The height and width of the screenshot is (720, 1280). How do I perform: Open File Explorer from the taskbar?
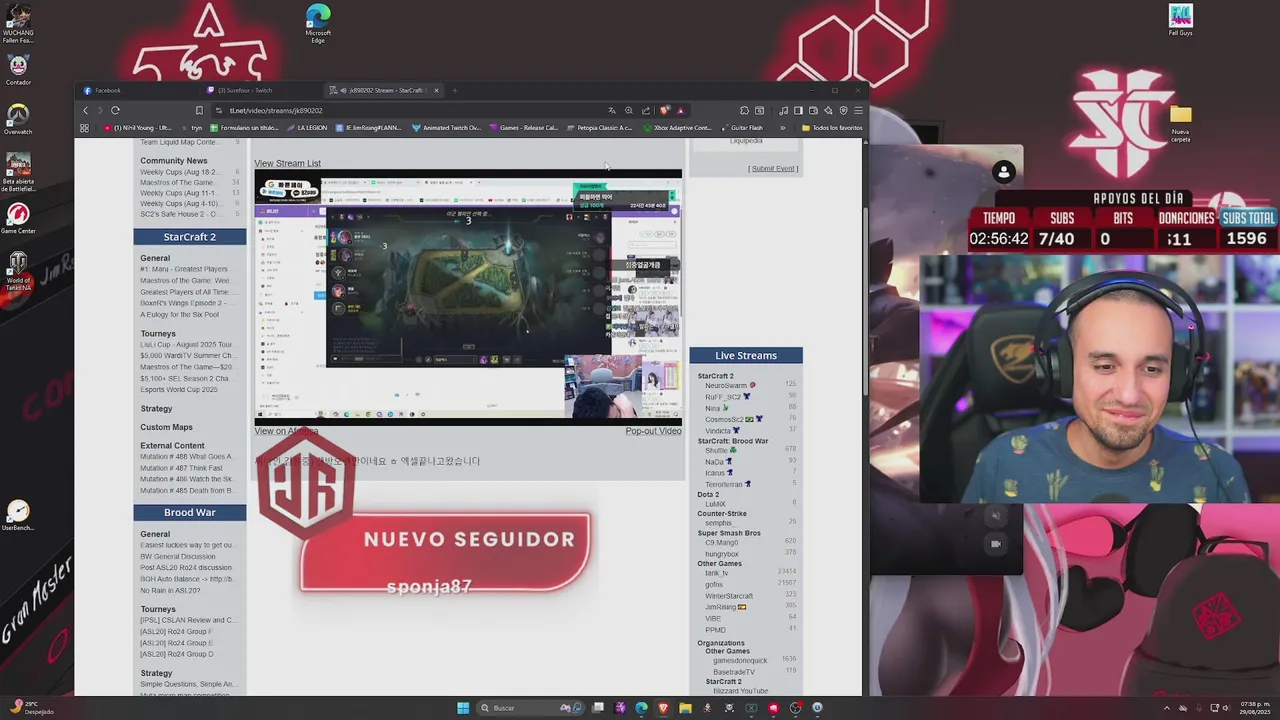click(685, 708)
